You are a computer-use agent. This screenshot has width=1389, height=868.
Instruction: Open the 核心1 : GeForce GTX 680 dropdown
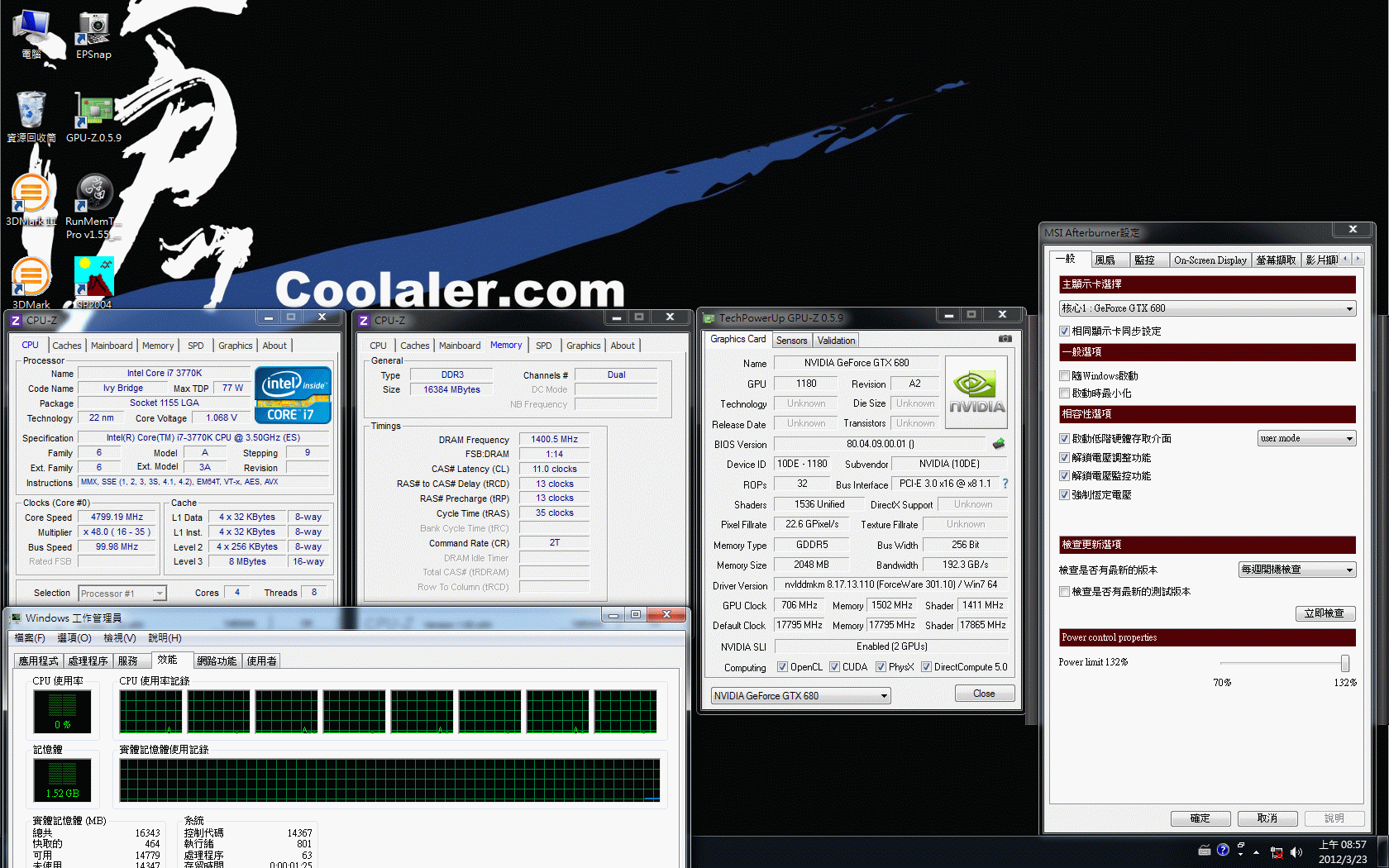click(x=1208, y=308)
